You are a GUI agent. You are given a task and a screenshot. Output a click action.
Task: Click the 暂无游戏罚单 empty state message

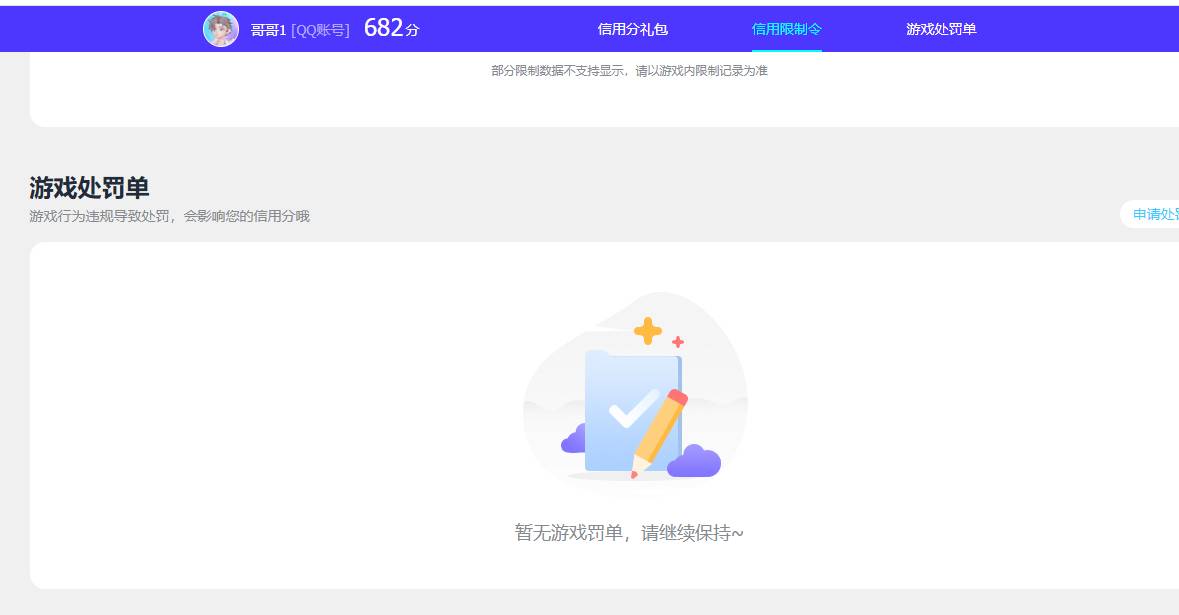(x=631, y=532)
